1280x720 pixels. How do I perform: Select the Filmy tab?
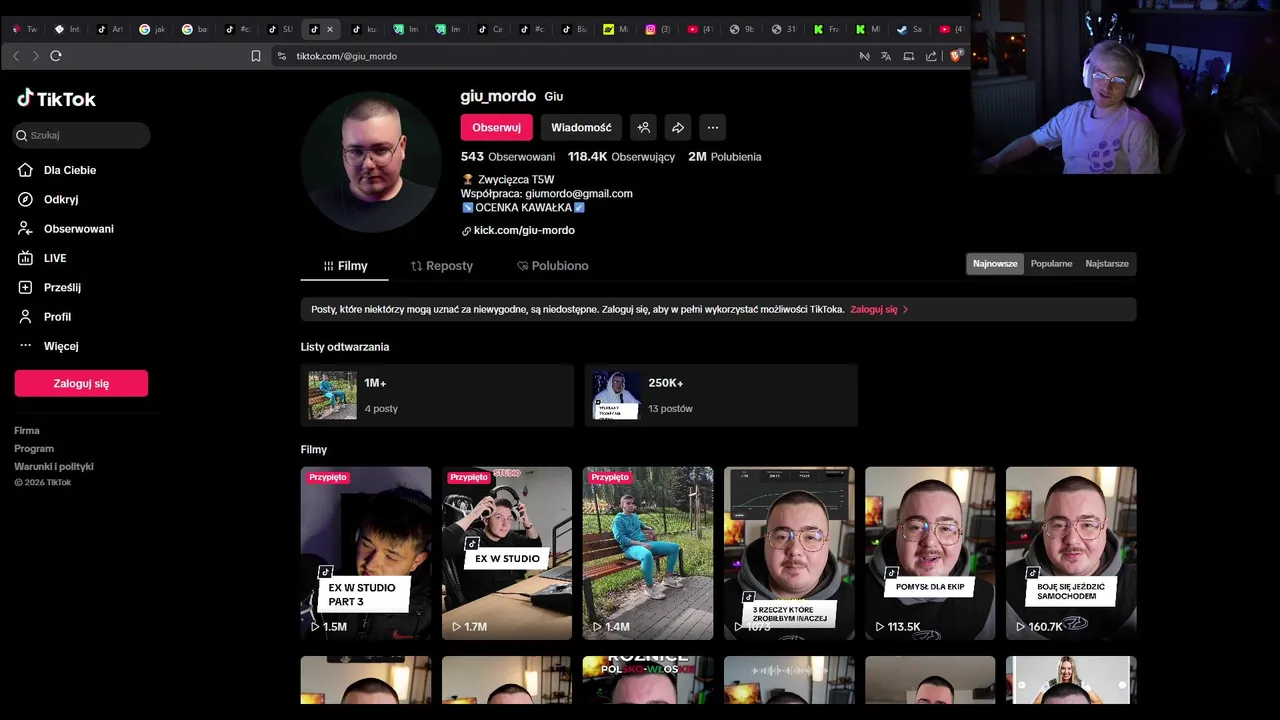point(345,266)
